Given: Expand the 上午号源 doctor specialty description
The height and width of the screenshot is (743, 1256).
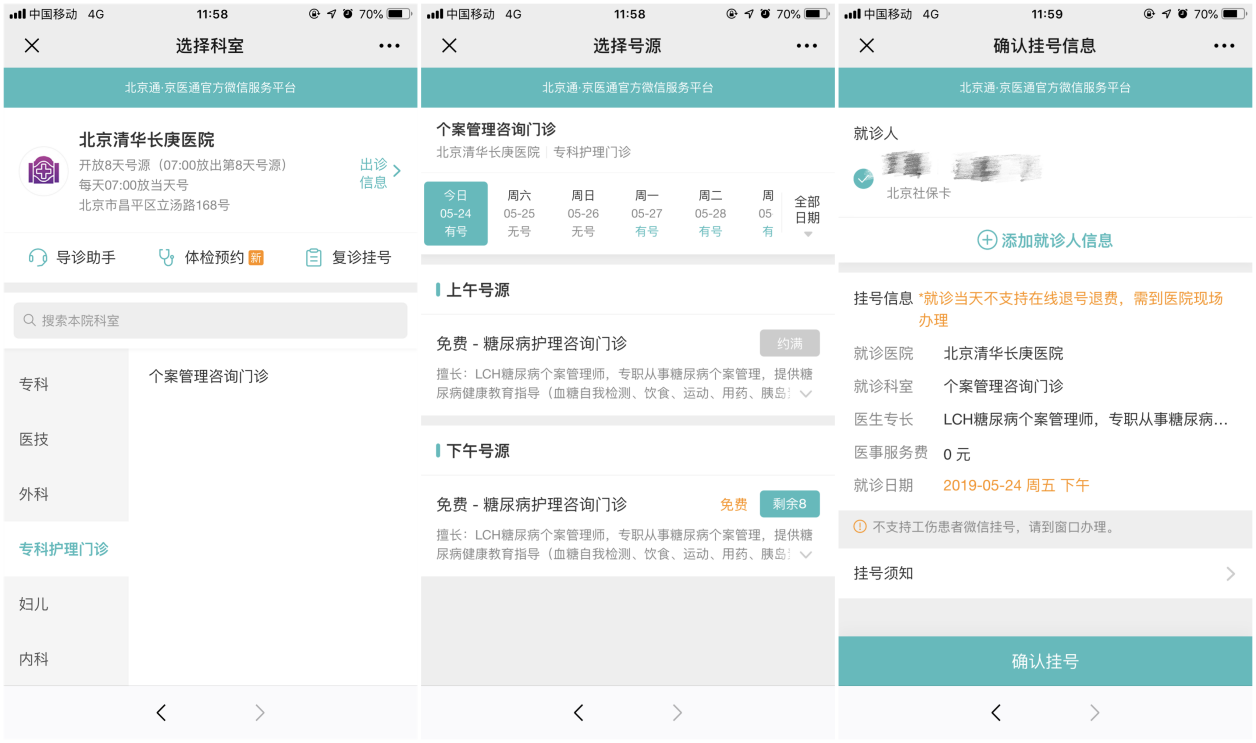Looking at the screenshot, I should click(x=805, y=394).
